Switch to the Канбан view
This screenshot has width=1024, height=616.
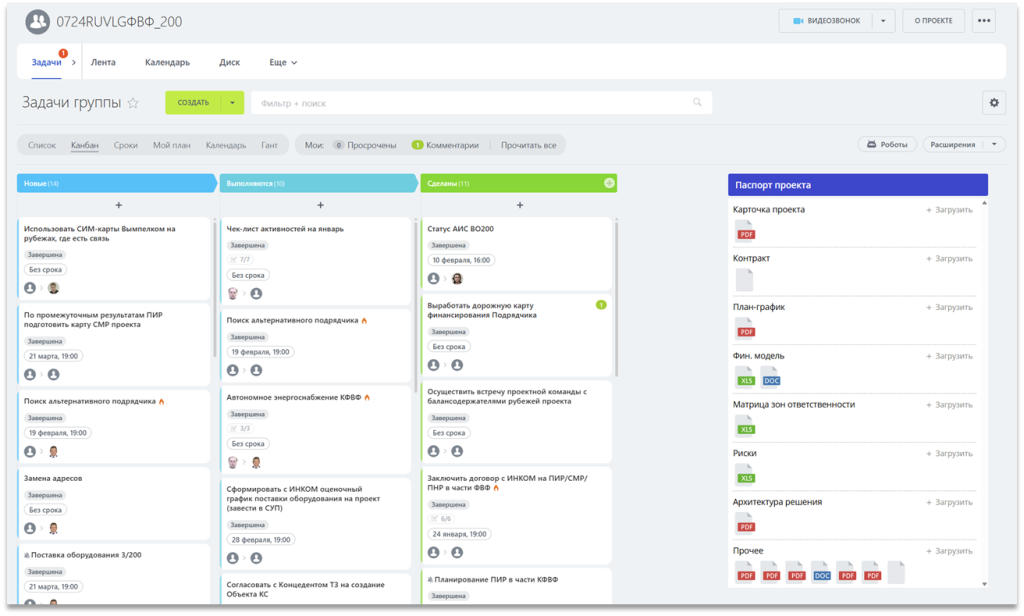click(x=85, y=145)
